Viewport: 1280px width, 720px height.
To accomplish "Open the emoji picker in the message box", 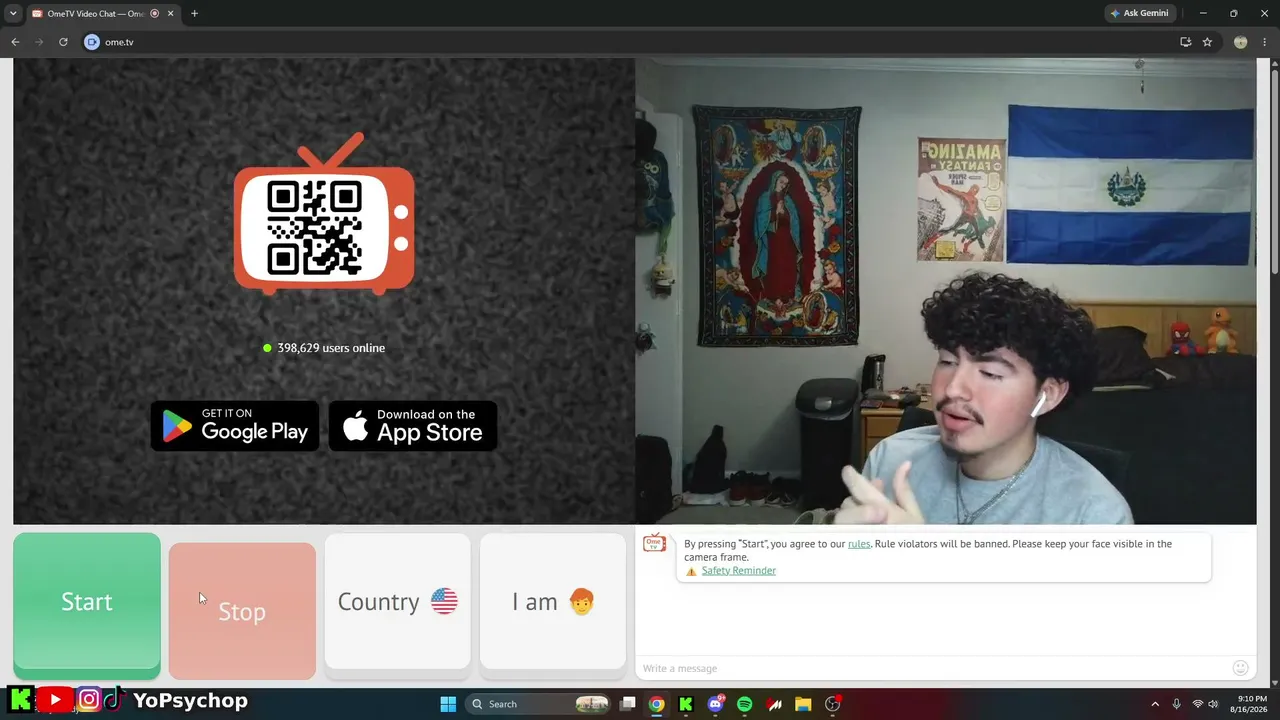I will point(1241,668).
